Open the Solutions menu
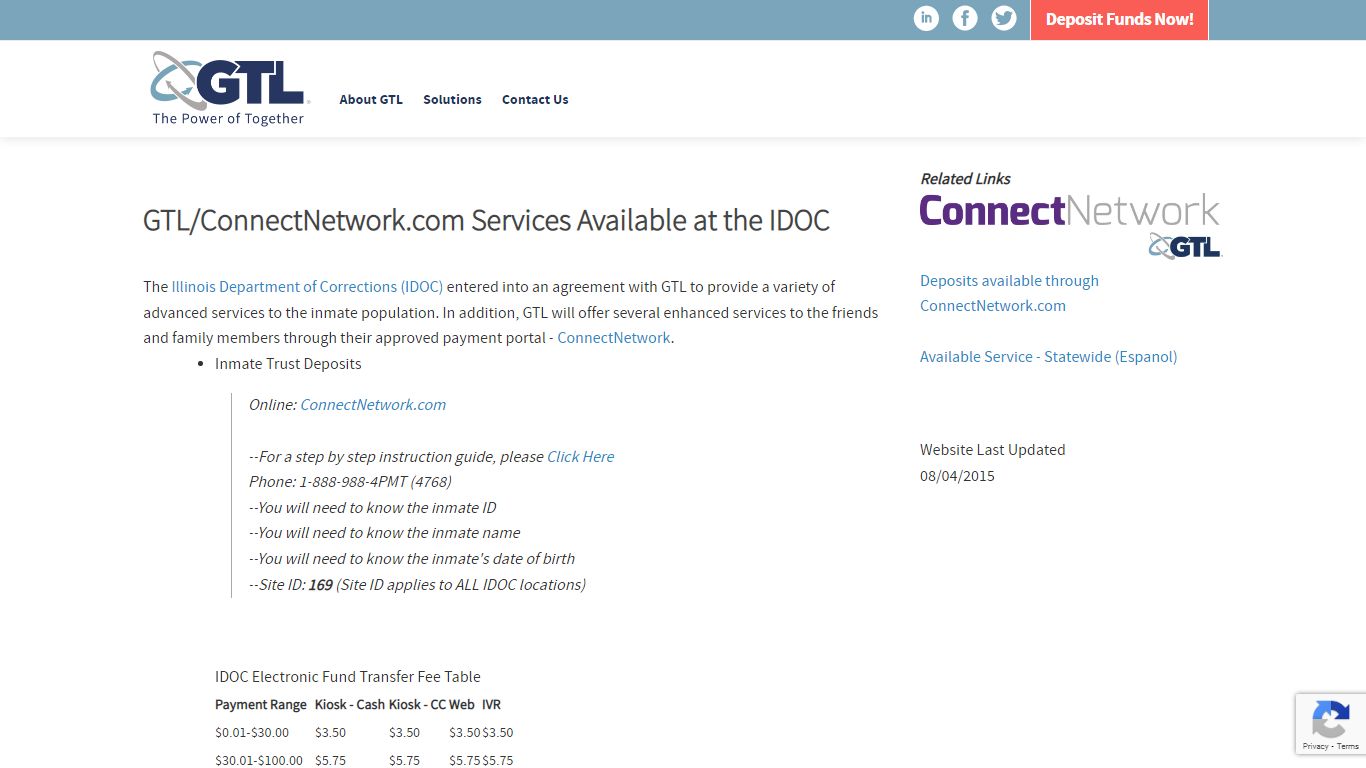 click(x=452, y=99)
